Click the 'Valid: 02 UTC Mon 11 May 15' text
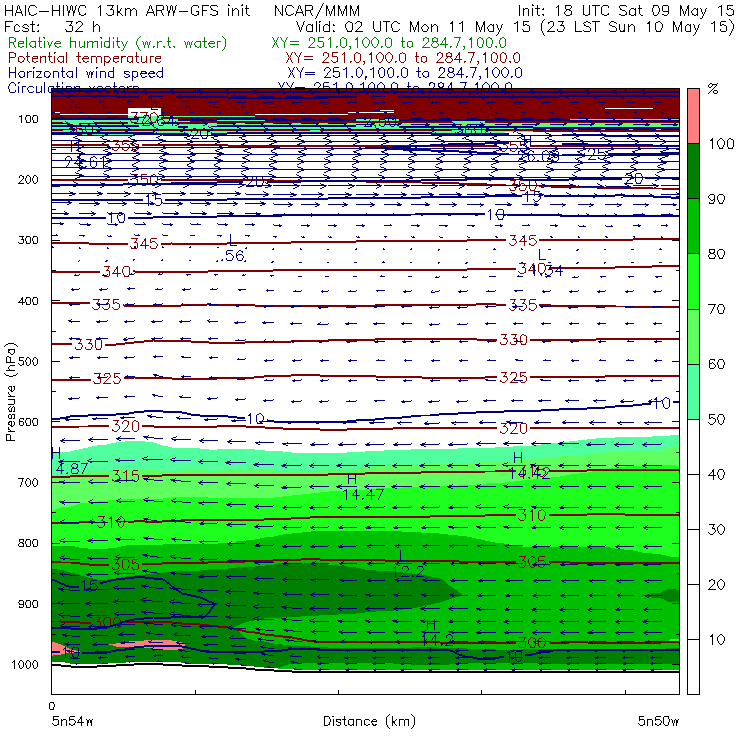 coord(413,26)
